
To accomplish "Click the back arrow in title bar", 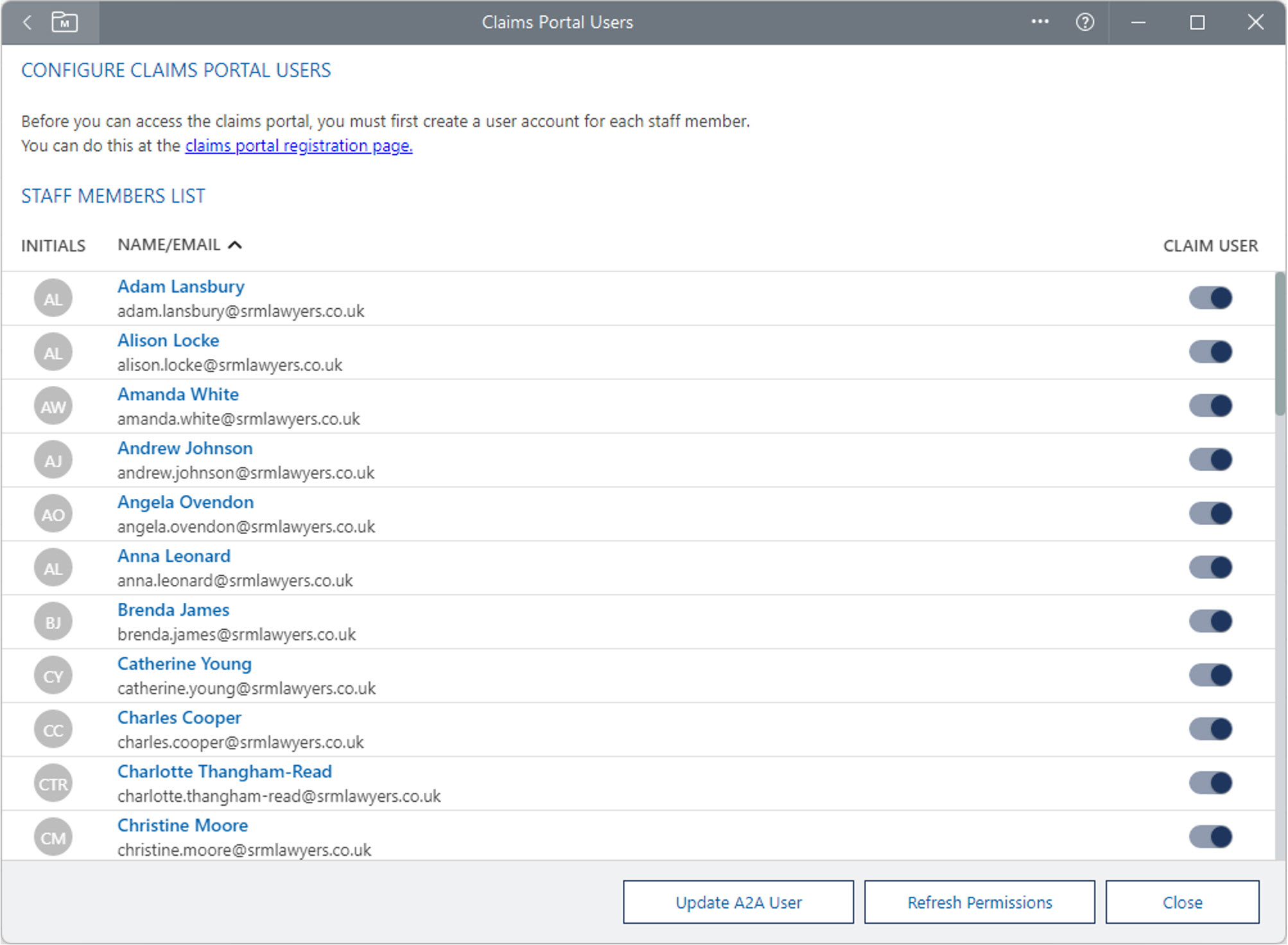I will pyautogui.click(x=27, y=23).
